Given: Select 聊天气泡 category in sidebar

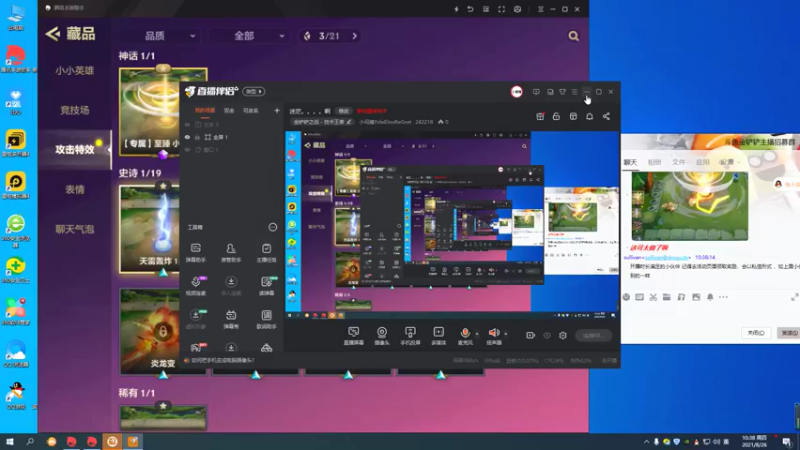Looking at the screenshot, I should (x=74, y=229).
